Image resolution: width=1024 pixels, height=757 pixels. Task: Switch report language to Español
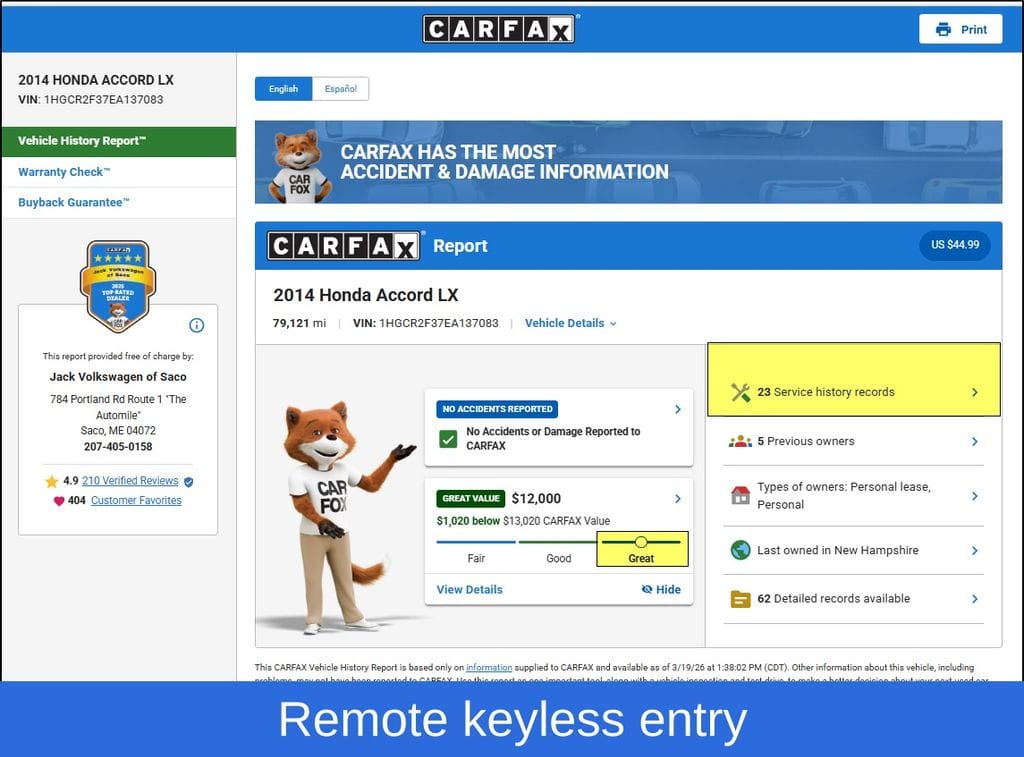click(340, 89)
